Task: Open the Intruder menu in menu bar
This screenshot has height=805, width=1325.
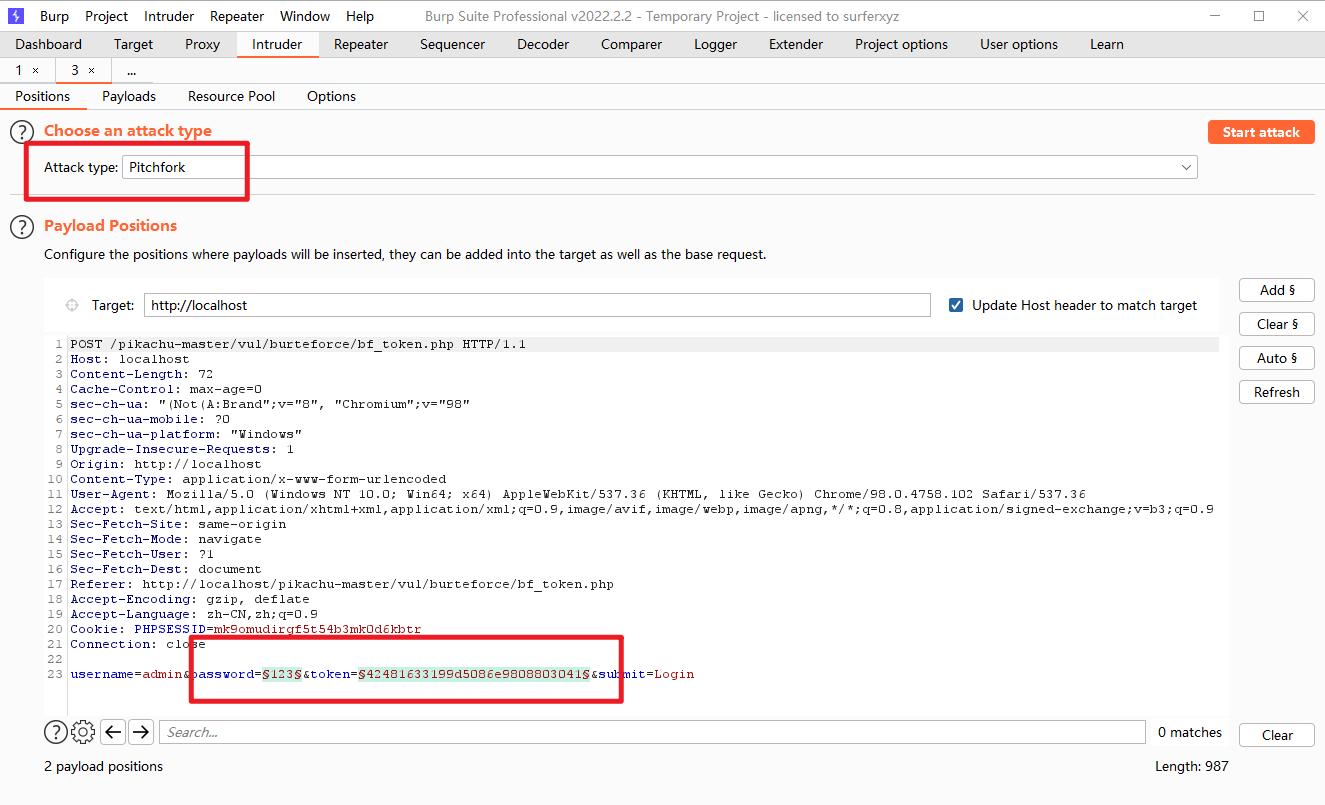Action: click(x=169, y=16)
